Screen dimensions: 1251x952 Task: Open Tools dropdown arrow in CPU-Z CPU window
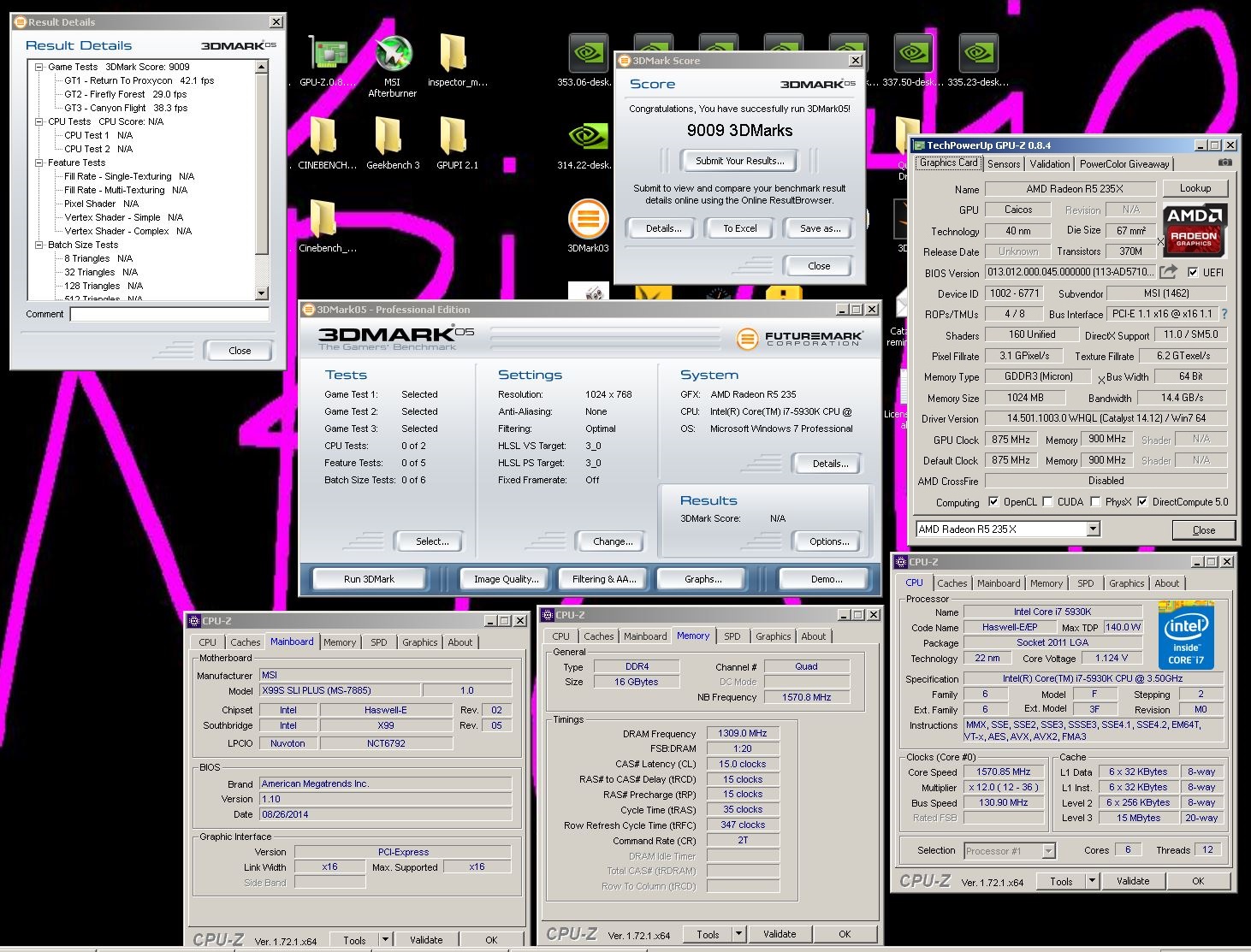tap(1092, 881)
